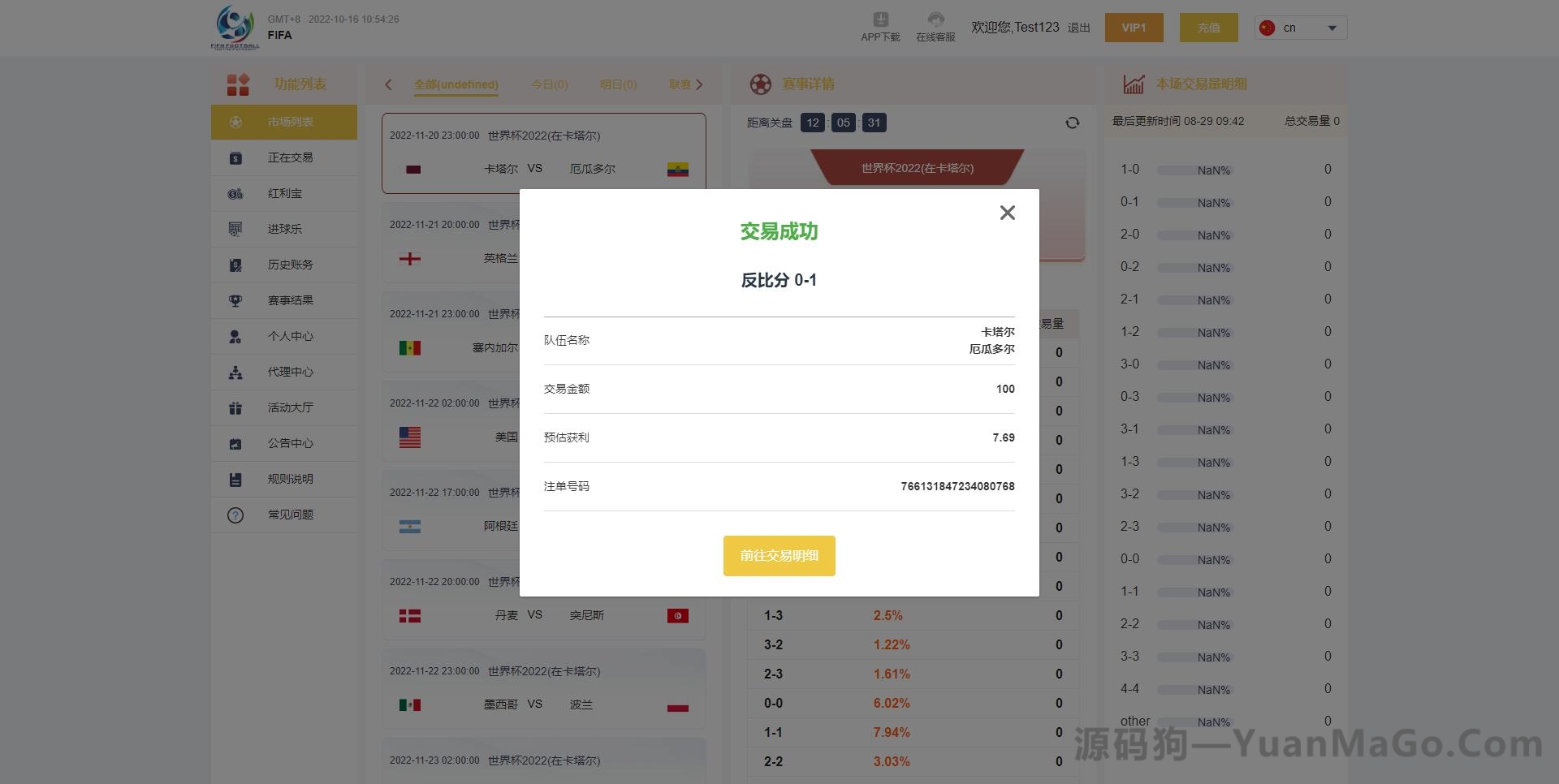Open the 市场列表 sidebar icon
The image size is (1559, 784).
[235, 122]
